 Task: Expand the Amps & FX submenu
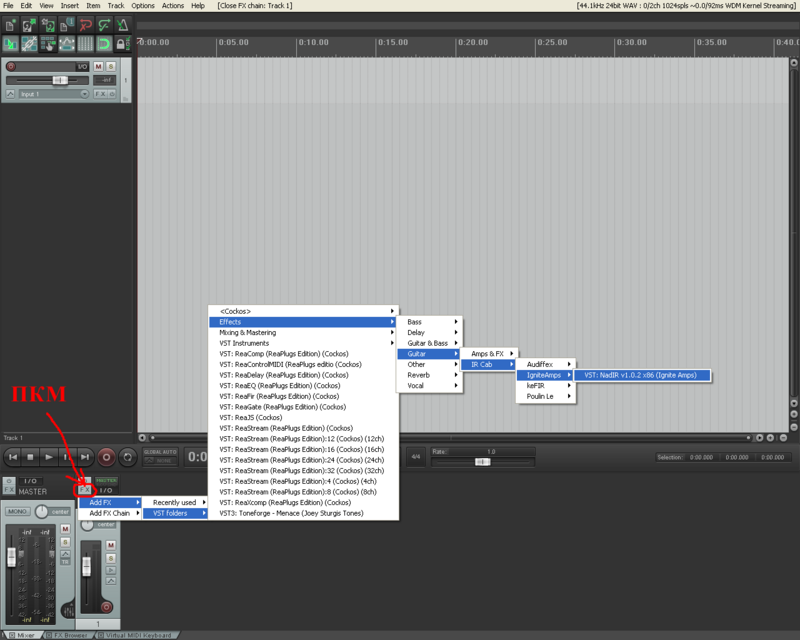click(490, 353)
